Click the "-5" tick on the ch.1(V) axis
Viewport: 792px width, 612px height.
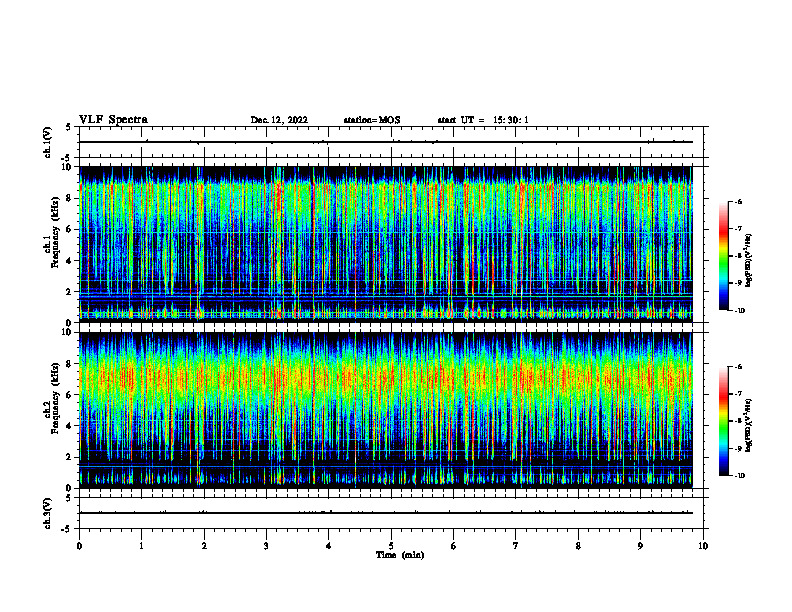[68, 158]
